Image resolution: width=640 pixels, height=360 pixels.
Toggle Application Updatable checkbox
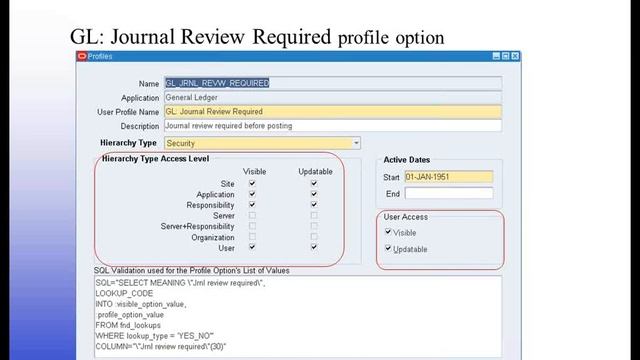point(314,194)
